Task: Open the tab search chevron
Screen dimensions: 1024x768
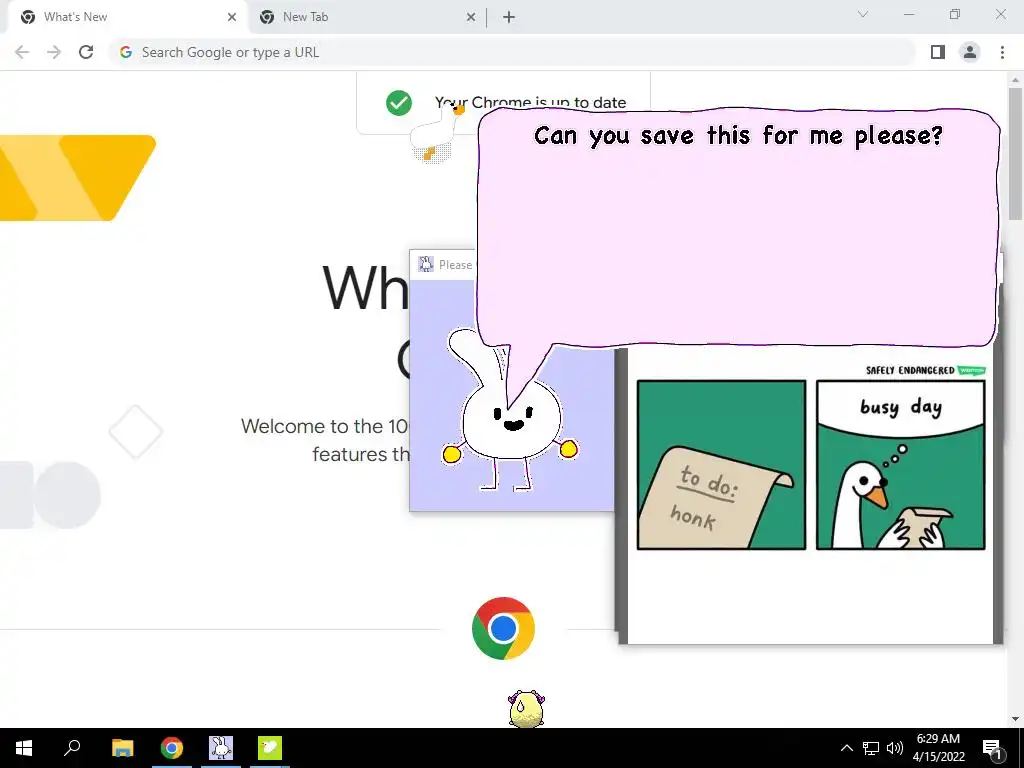Action: (863, 14)
